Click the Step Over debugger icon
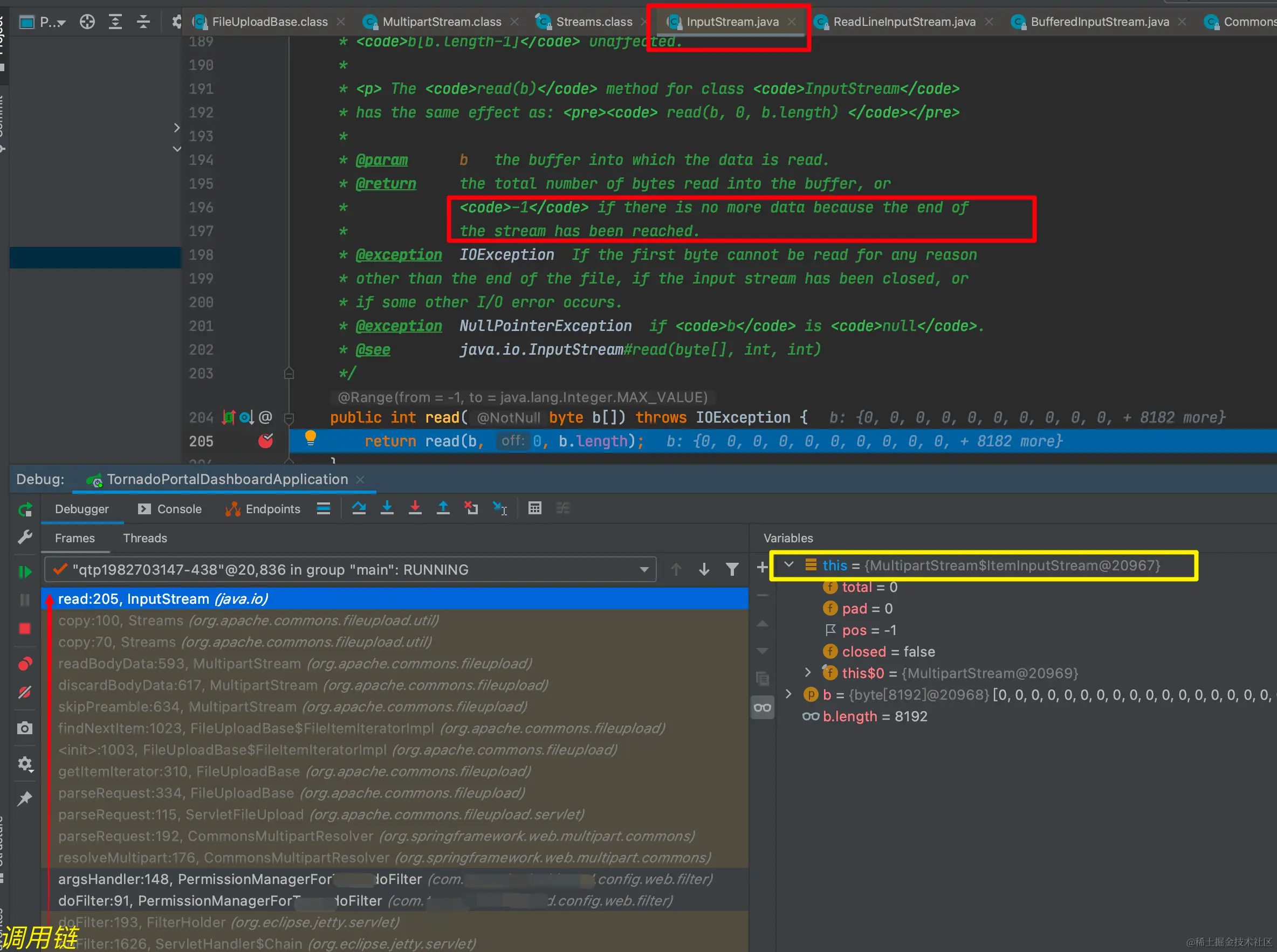The height and width of the screenshot is (952, 1277). pos(359,508)
